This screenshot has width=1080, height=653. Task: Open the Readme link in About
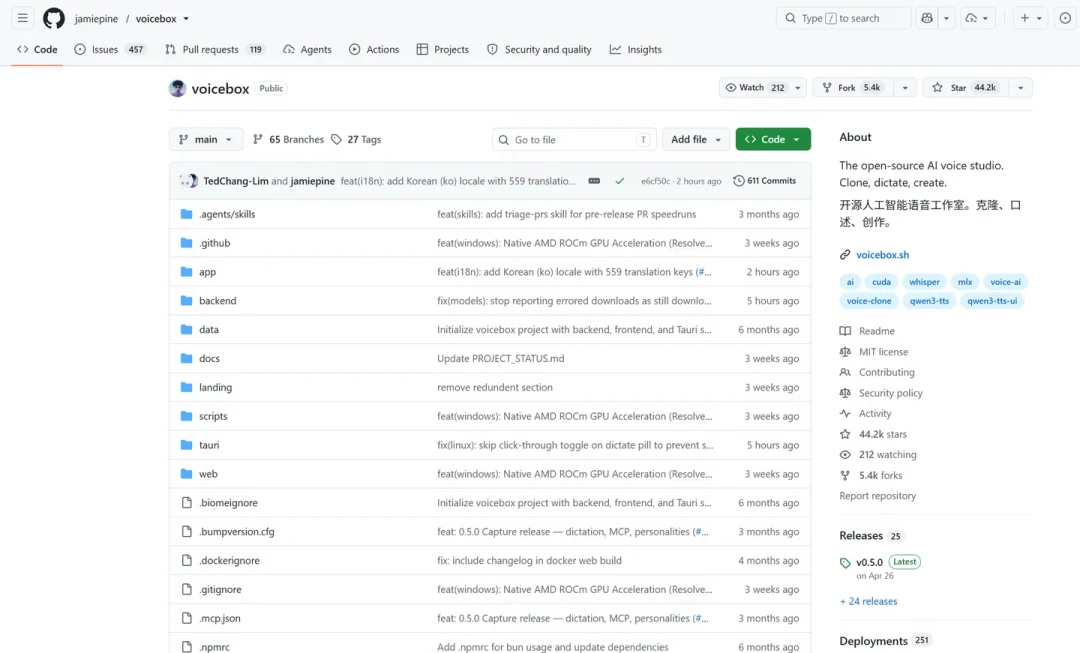pos(876,331)
